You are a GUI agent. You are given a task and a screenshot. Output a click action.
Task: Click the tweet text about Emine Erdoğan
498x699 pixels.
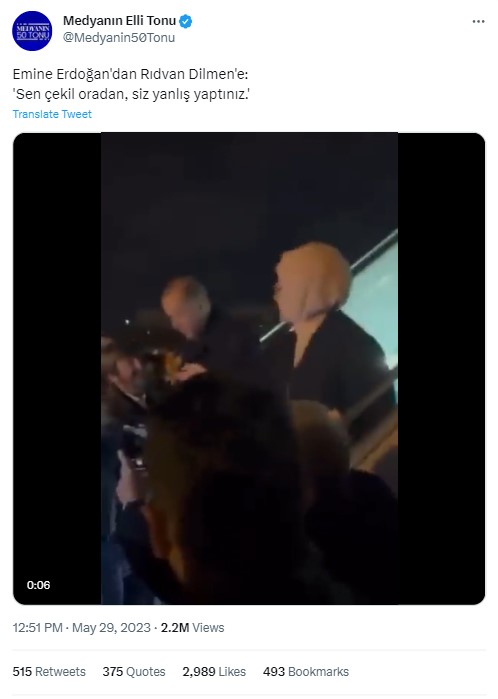(131, 84)
